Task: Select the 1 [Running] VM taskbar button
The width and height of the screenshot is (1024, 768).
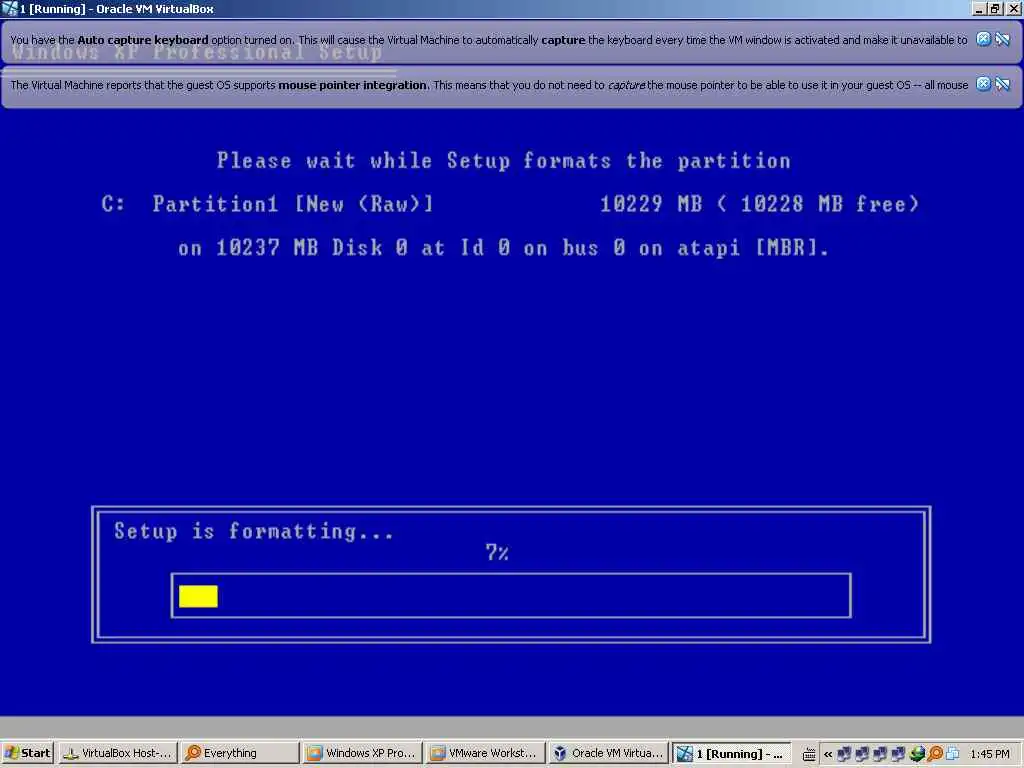Action: (x=731, y=753)
